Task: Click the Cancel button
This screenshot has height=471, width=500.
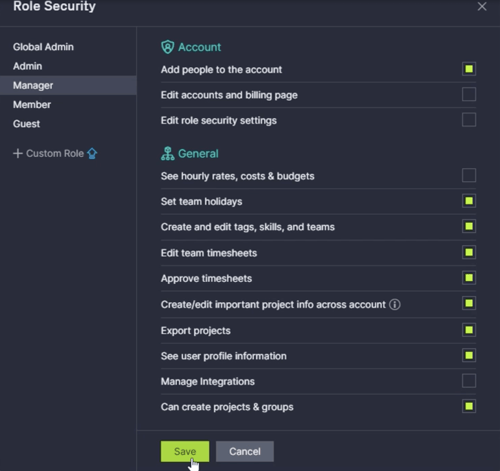Action: pyautogui.click(x=245, y=451)
